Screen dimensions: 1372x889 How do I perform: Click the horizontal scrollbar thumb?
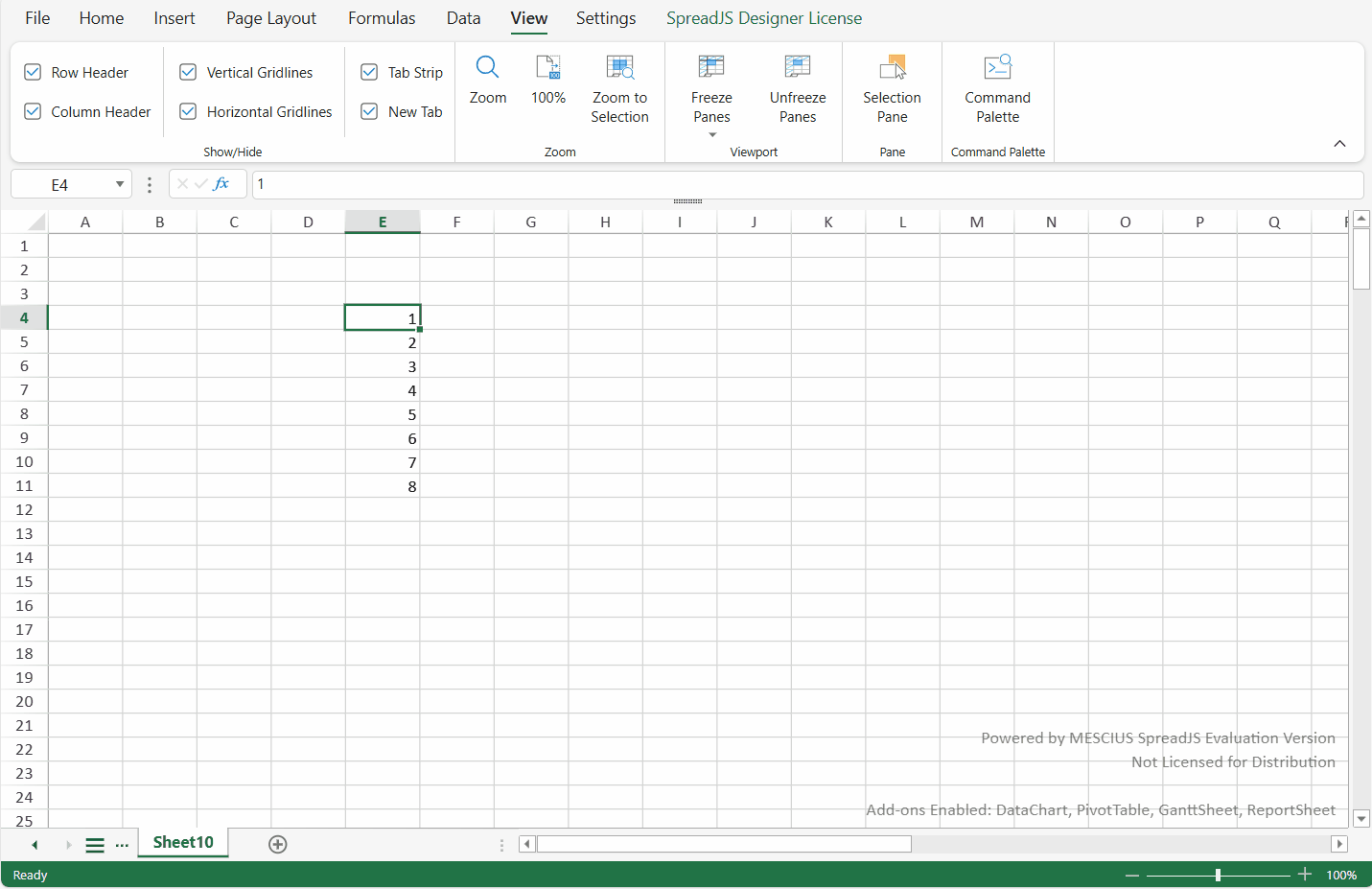[x=724, y=844]
